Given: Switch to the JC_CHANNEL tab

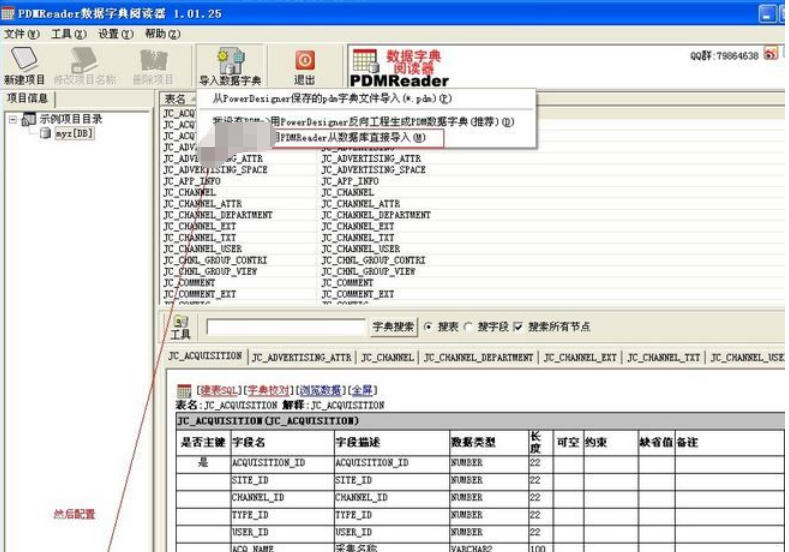Looking at the screenshot, I should click(x=387, y=357).
